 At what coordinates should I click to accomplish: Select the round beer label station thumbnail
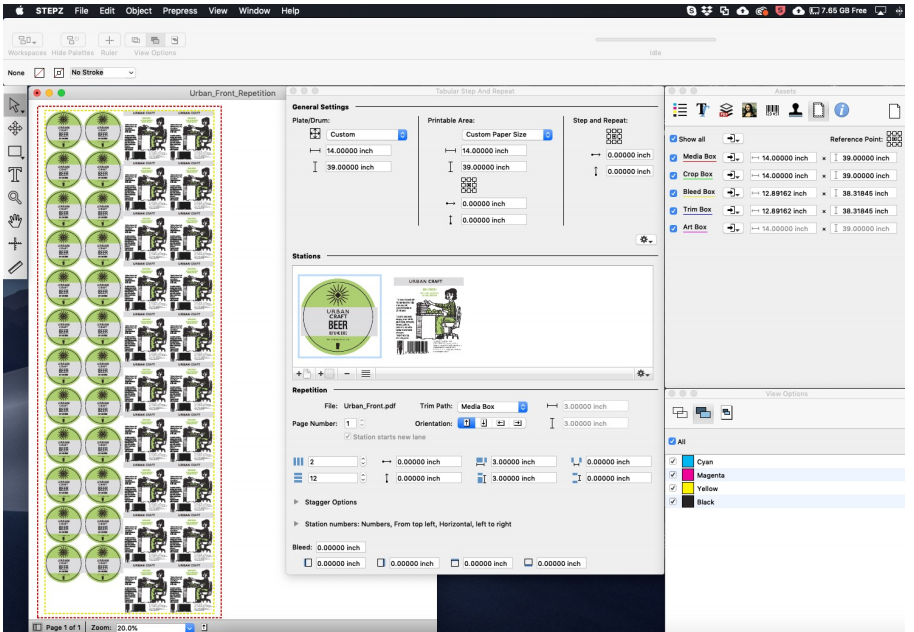tap(340, 316)
